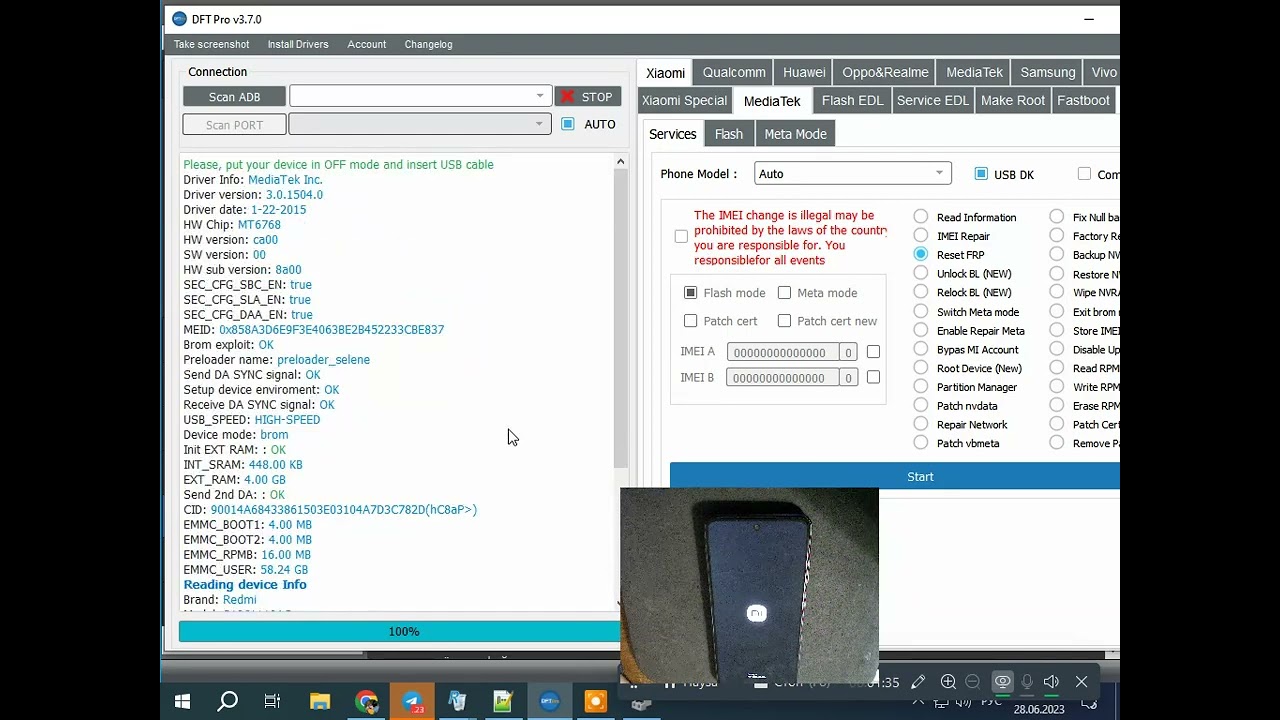The height and width of the screenshot is (720, 1280).
Task: Click the Scan ADB button
Action: 234,96
